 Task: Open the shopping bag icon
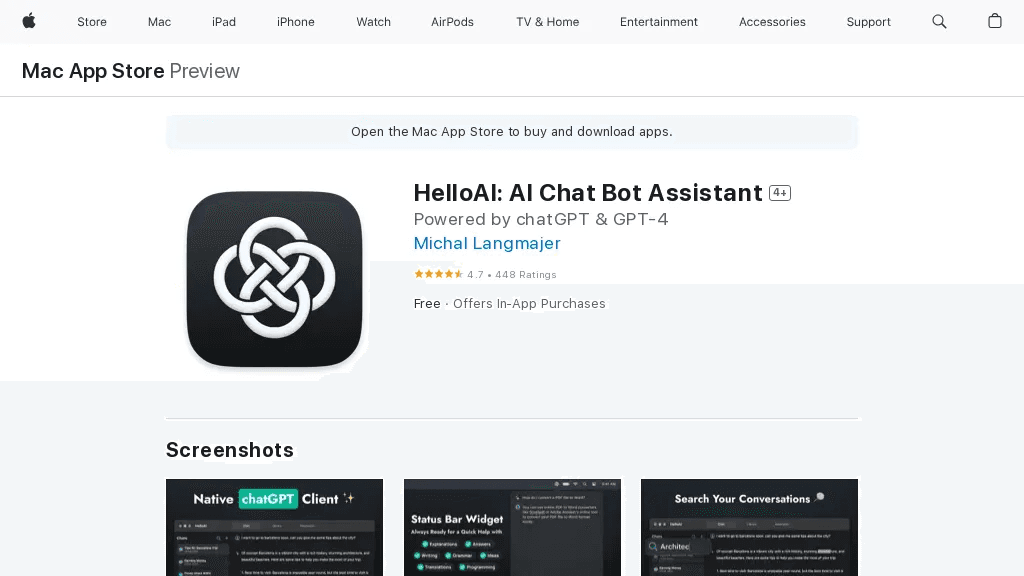pyautogui.click(x=995, y=21)
